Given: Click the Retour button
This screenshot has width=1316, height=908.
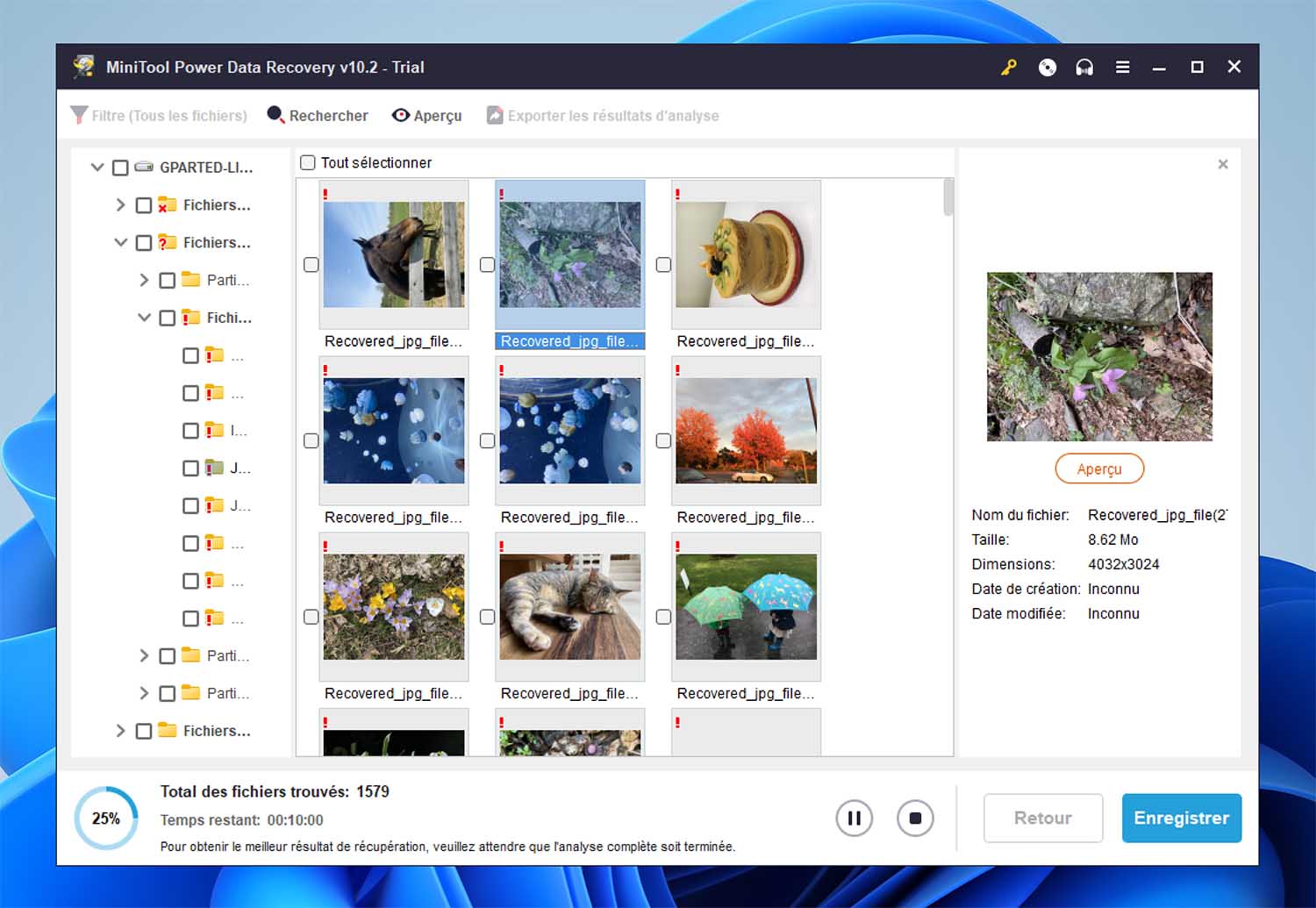Looking at the screenshot, I should coord(1043,818).
